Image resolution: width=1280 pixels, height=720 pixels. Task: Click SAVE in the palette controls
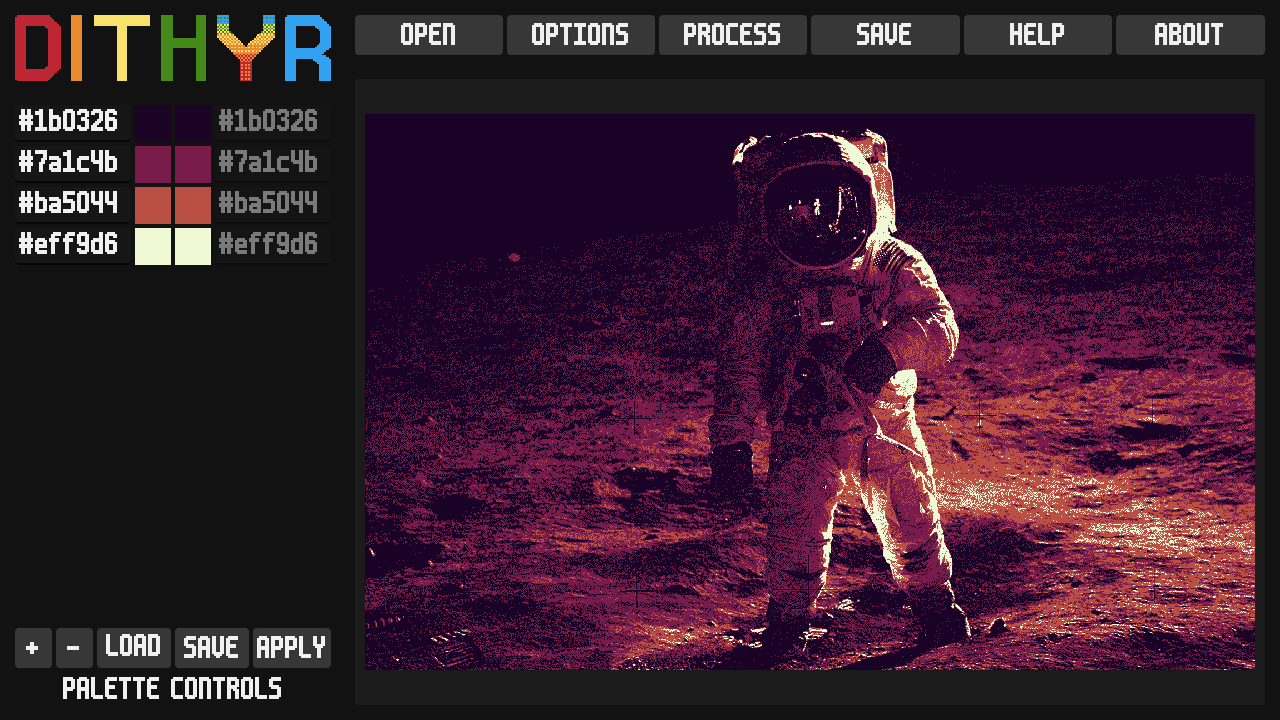click(x=211, y=648)
